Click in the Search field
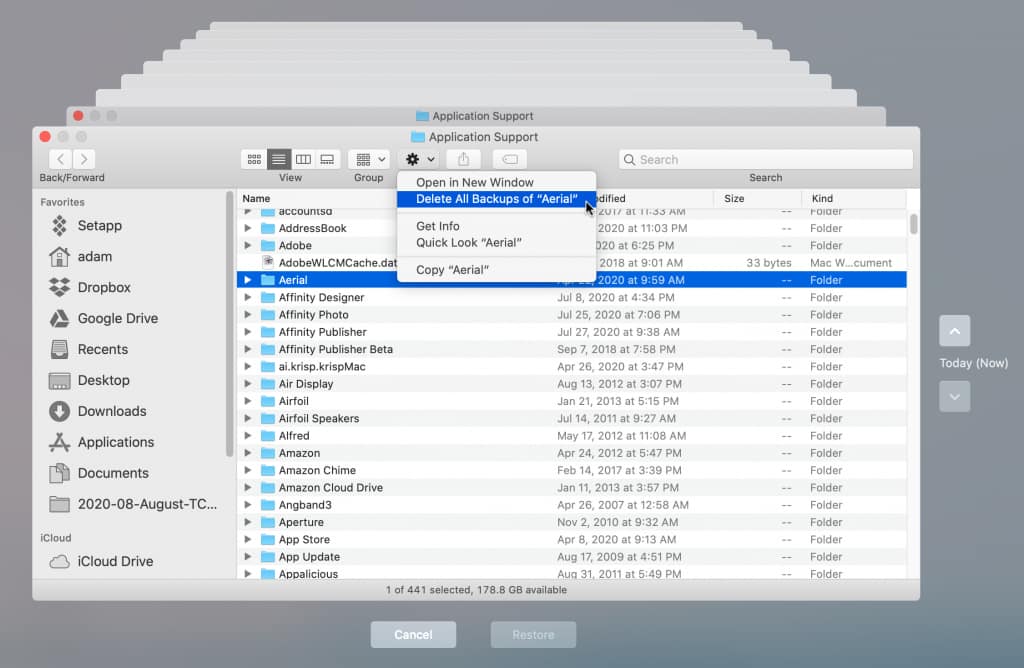1024x668 pixels. coord(770,159)
